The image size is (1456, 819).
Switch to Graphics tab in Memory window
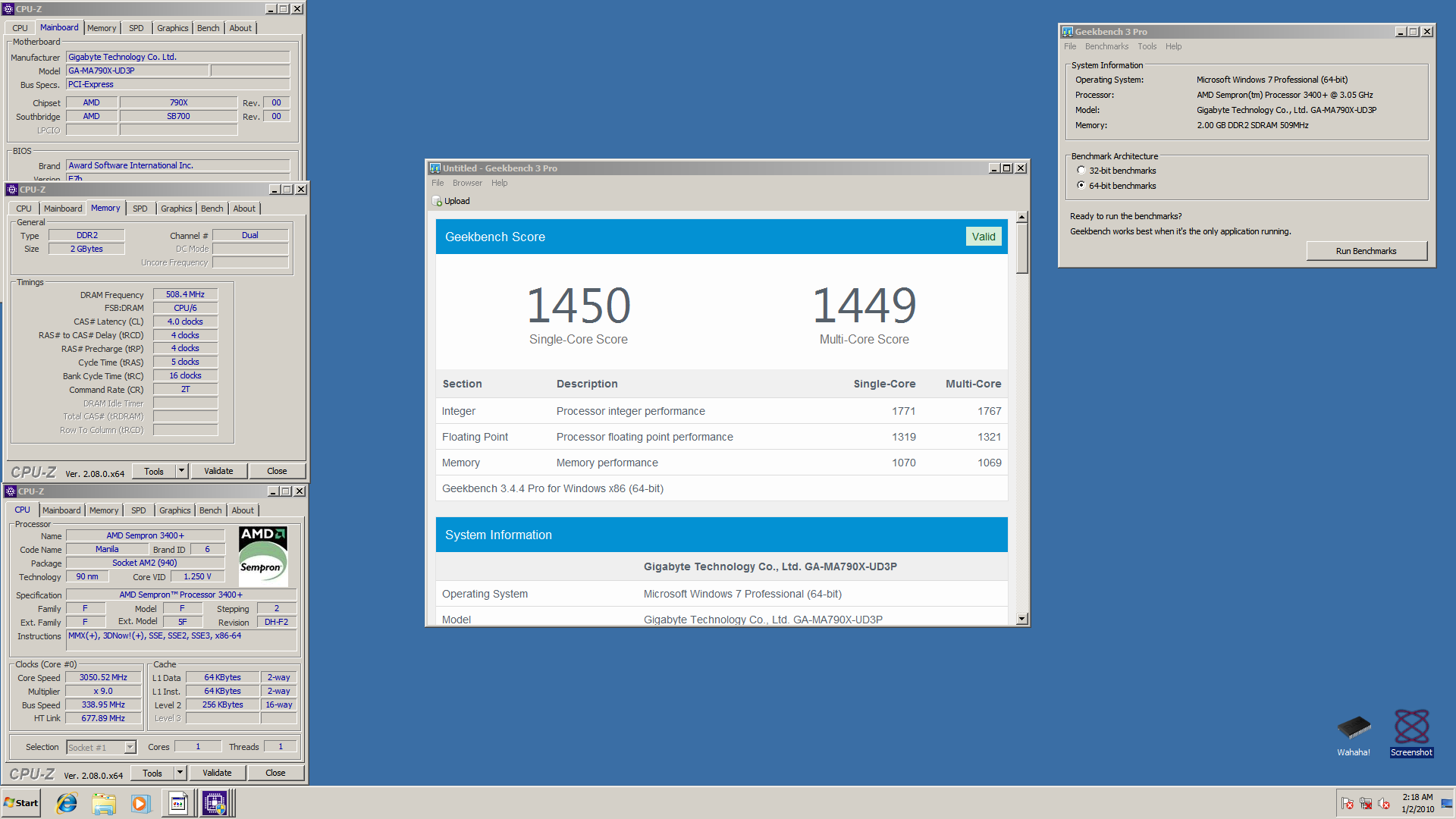177,209
